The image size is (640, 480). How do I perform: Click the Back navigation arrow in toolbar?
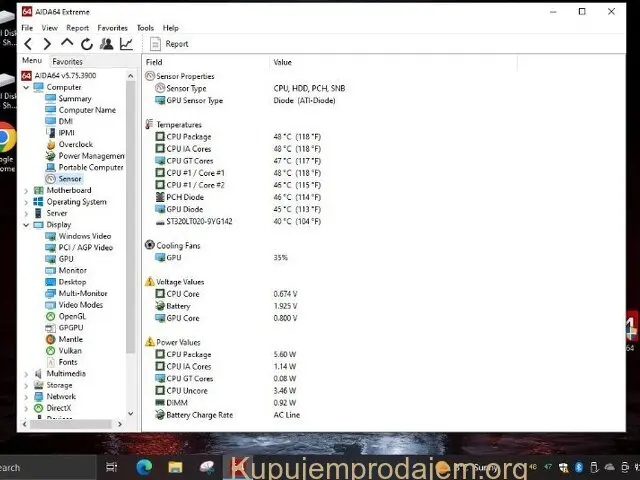28,44
